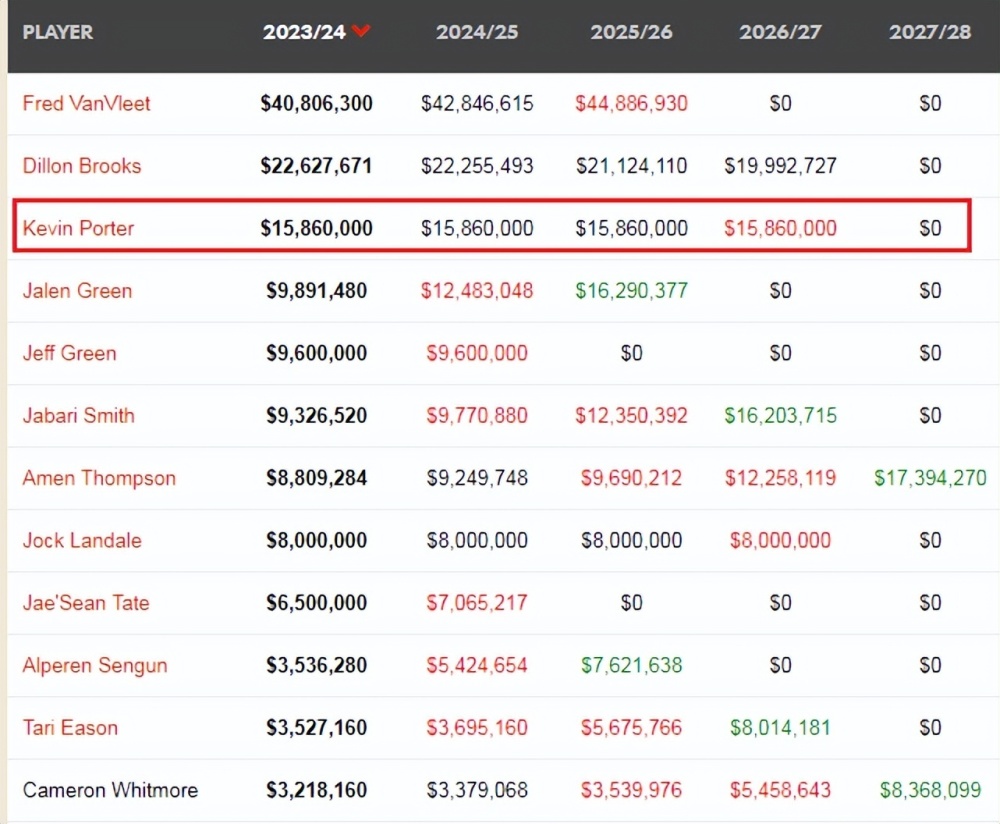
Task: Select Jae'Sean Tate's name link
Action: point(86,603)
